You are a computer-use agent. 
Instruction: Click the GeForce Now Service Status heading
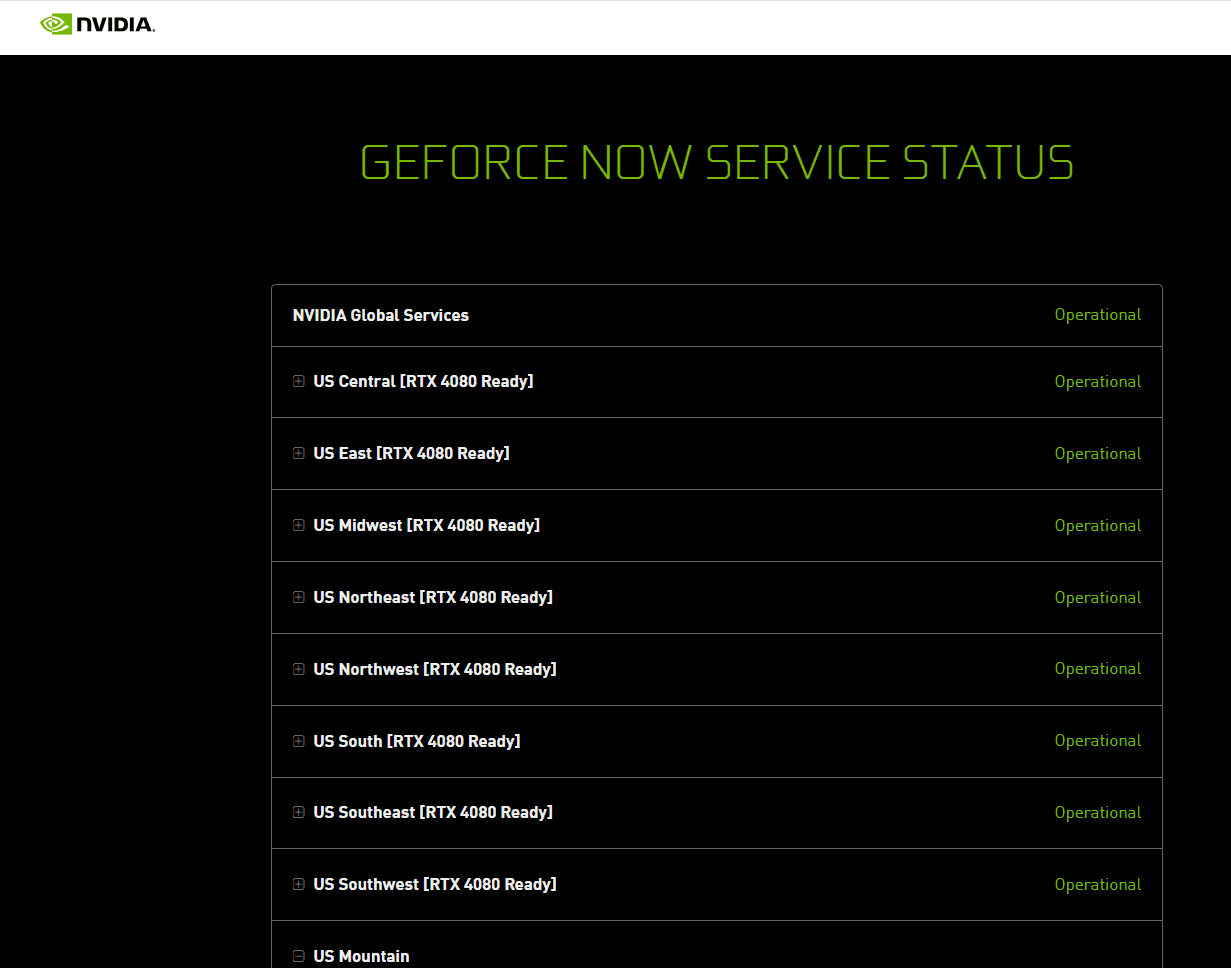pyautogui.click(x=716, y=163)
